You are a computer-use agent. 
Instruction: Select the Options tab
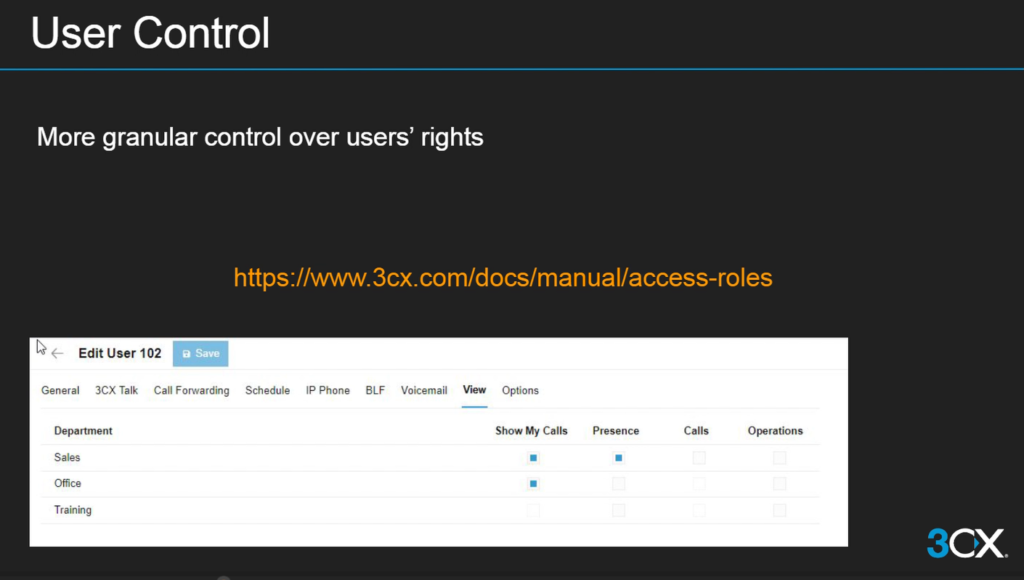pos(520,390)
